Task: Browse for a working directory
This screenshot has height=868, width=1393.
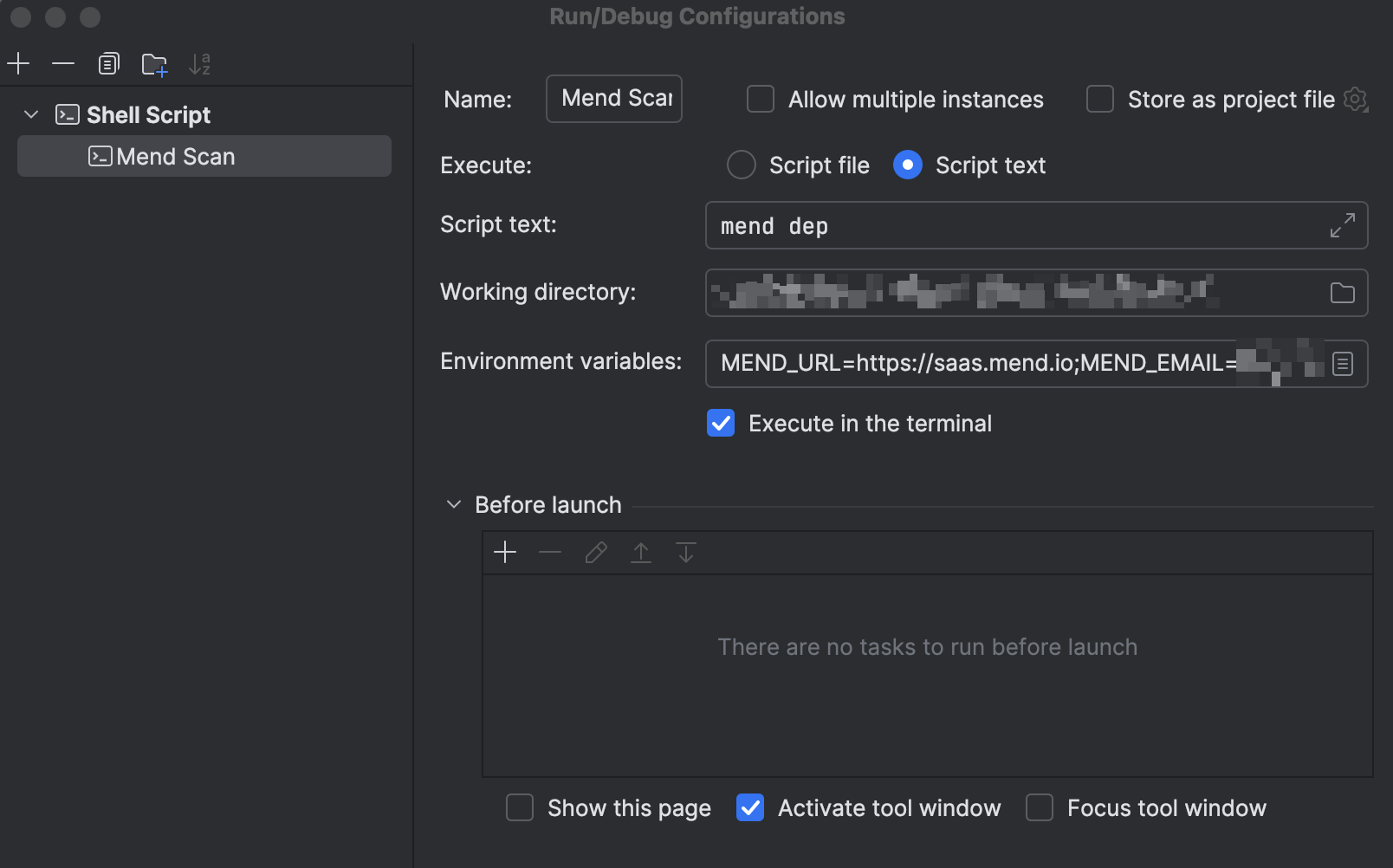Action: [1342, 293]
